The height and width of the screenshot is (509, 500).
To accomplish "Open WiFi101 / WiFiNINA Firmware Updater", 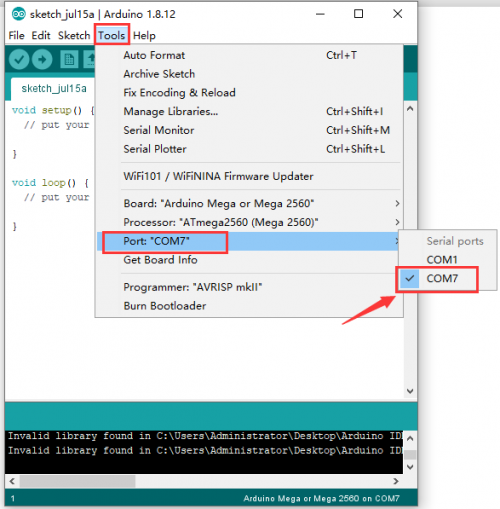I will click(x=249, y=176).
